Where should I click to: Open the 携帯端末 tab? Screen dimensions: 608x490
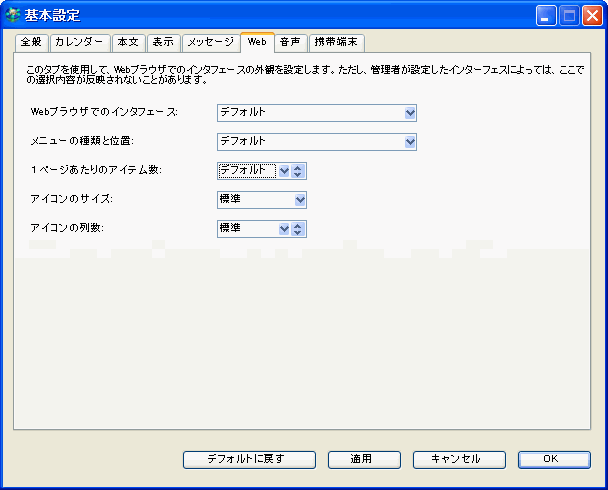337,42
